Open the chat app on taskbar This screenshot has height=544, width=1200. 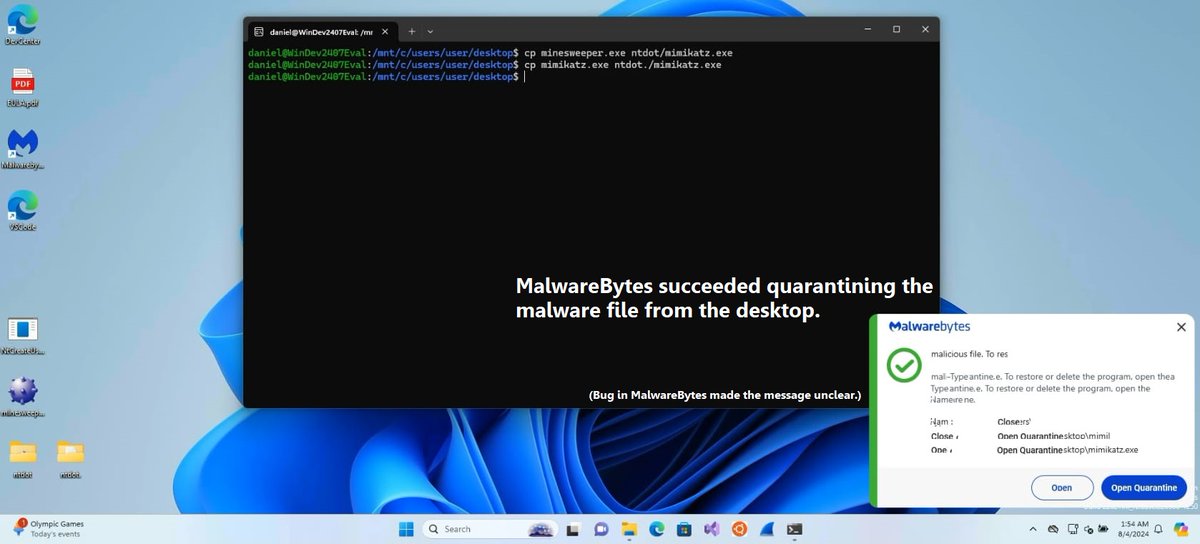click(602, 529)
